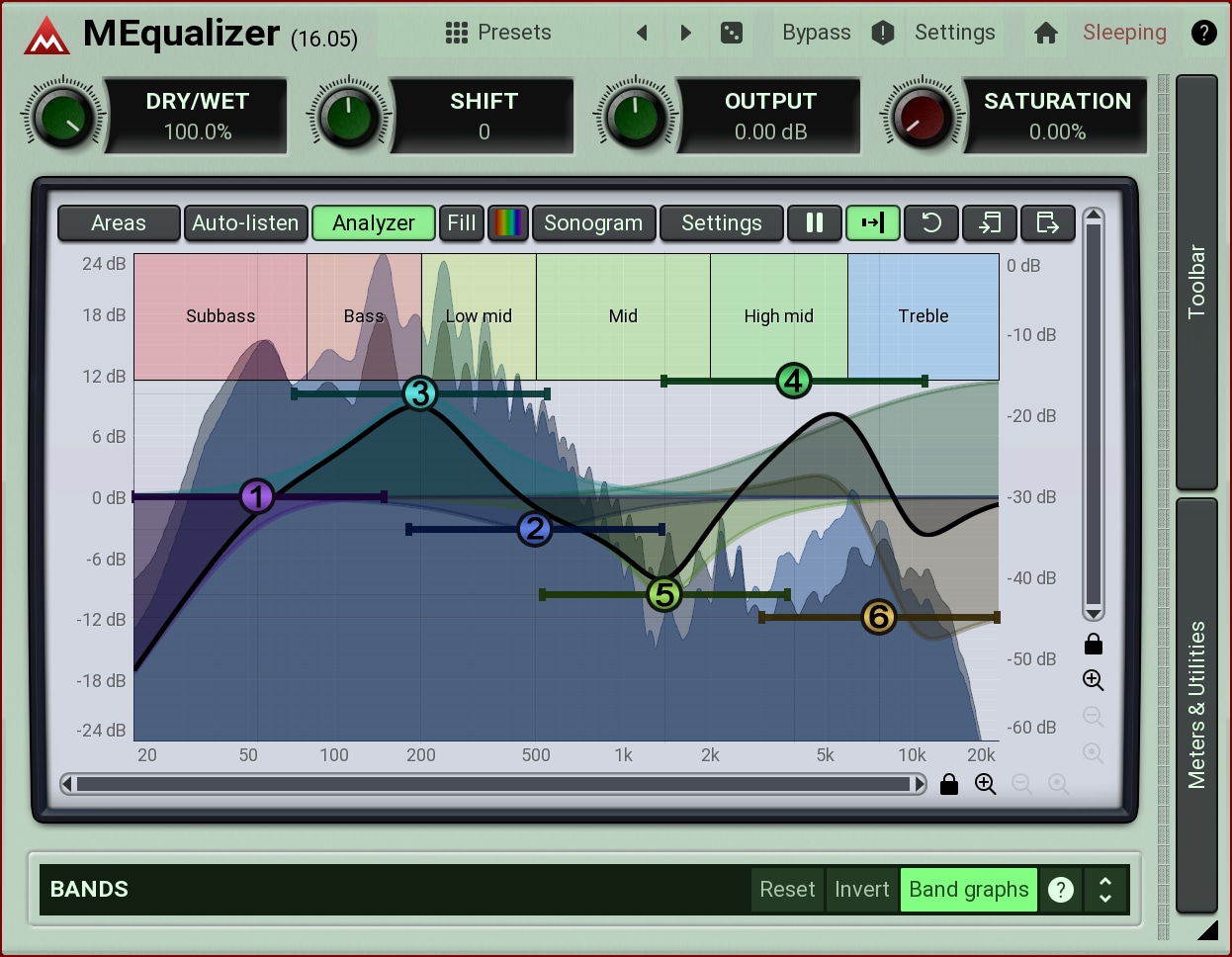Toggle the lock icon below vertical scrollbar
This screenshot has height=957, width=1232.
(1093, 645)
